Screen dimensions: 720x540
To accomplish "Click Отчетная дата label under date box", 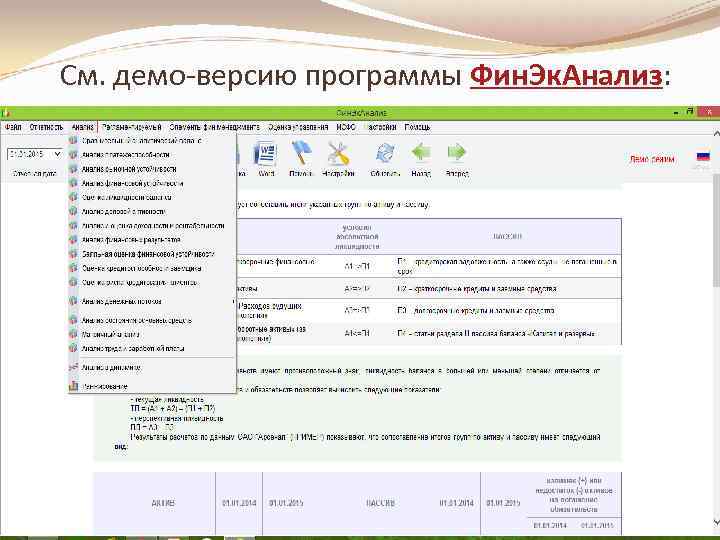I will click(35, 174).
